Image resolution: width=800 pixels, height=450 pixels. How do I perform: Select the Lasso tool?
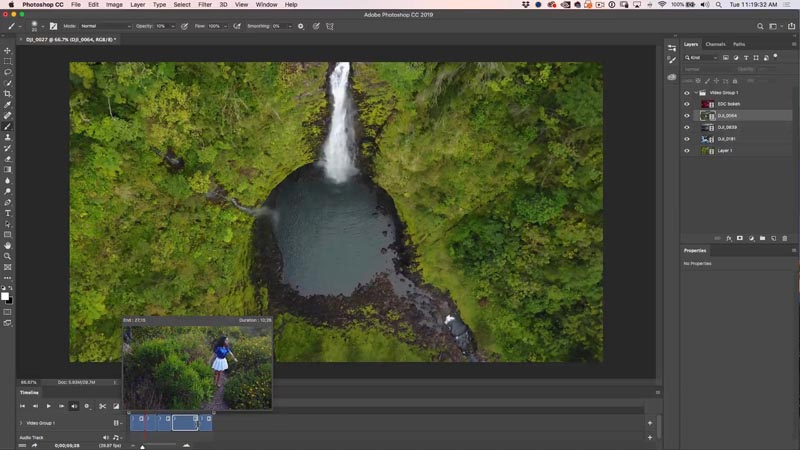point(7,72)
